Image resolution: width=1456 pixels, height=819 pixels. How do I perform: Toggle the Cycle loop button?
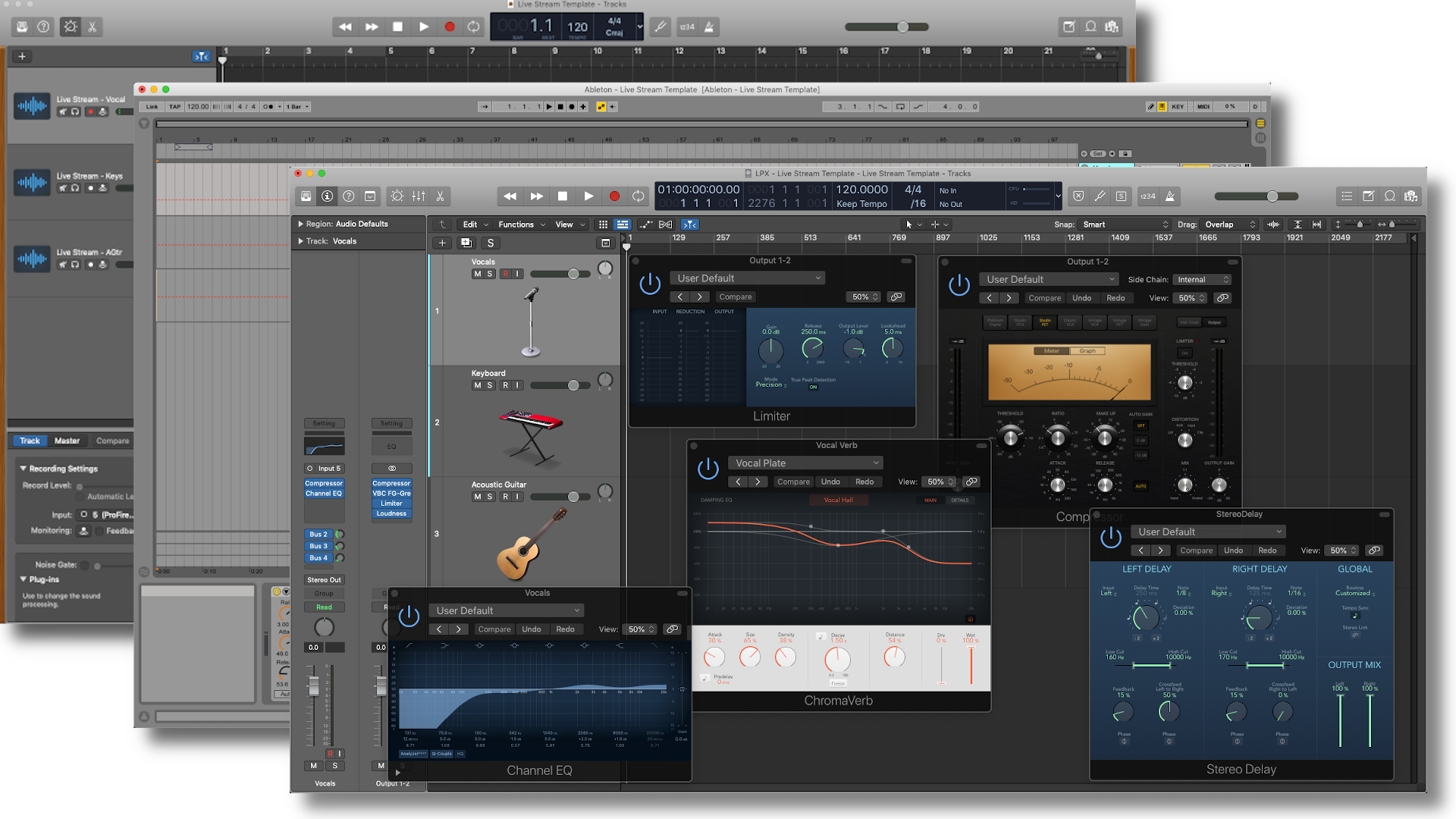(639, 196)
